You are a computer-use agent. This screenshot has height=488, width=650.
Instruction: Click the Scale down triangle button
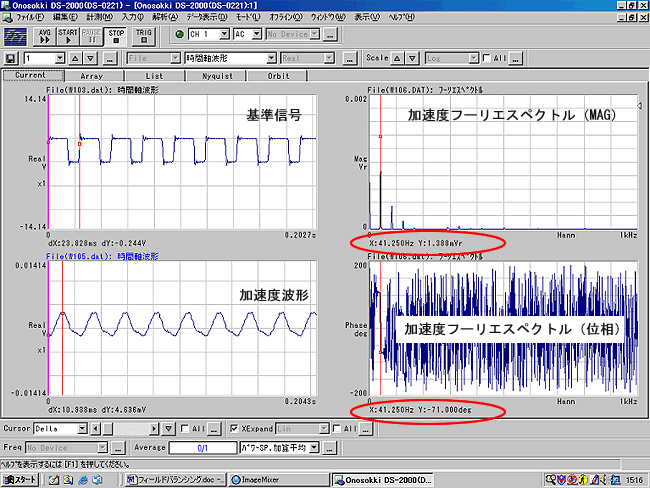click(x=412, y=58)
